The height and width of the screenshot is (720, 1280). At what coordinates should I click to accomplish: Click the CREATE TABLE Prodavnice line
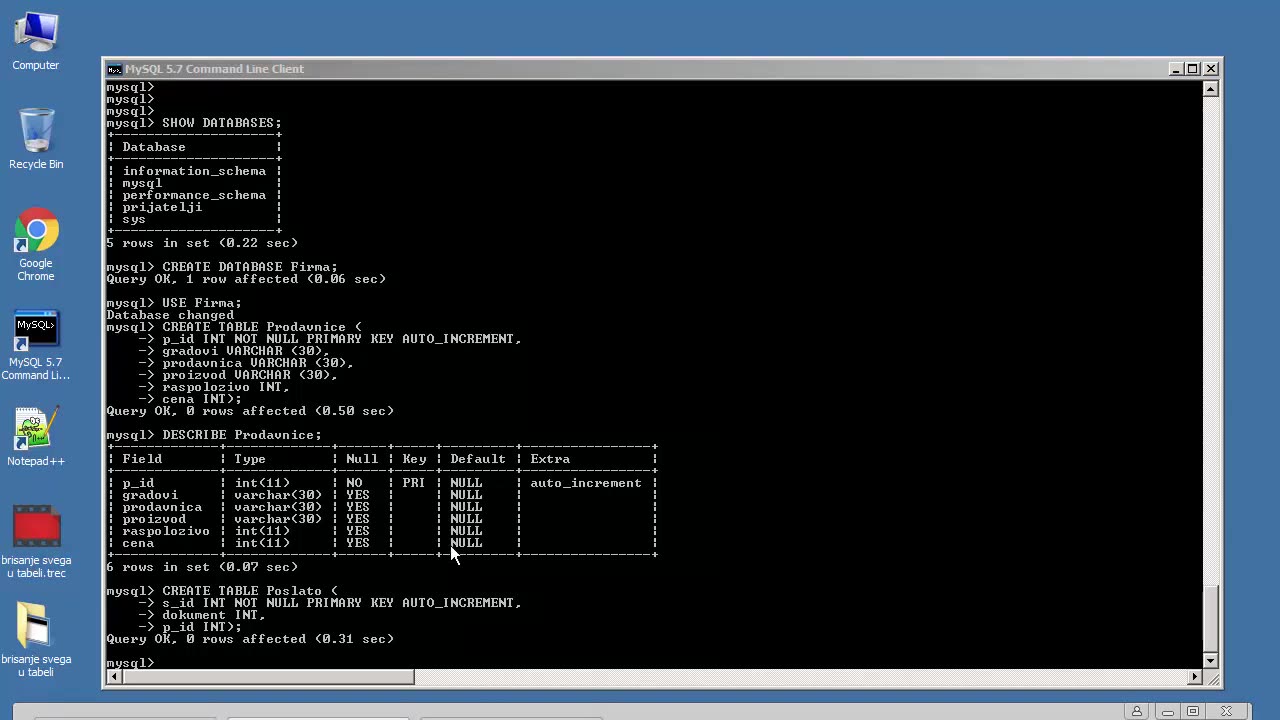[234, 327]
